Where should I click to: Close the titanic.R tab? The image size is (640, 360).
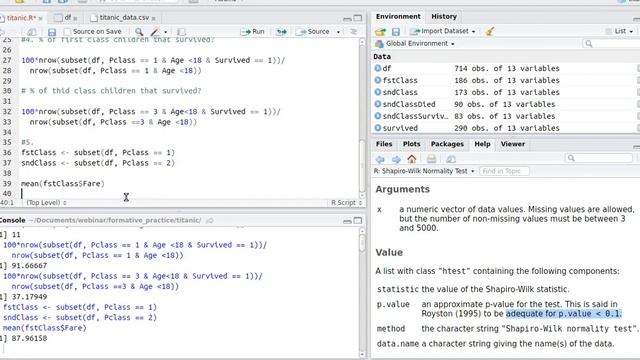pos(40,18)
